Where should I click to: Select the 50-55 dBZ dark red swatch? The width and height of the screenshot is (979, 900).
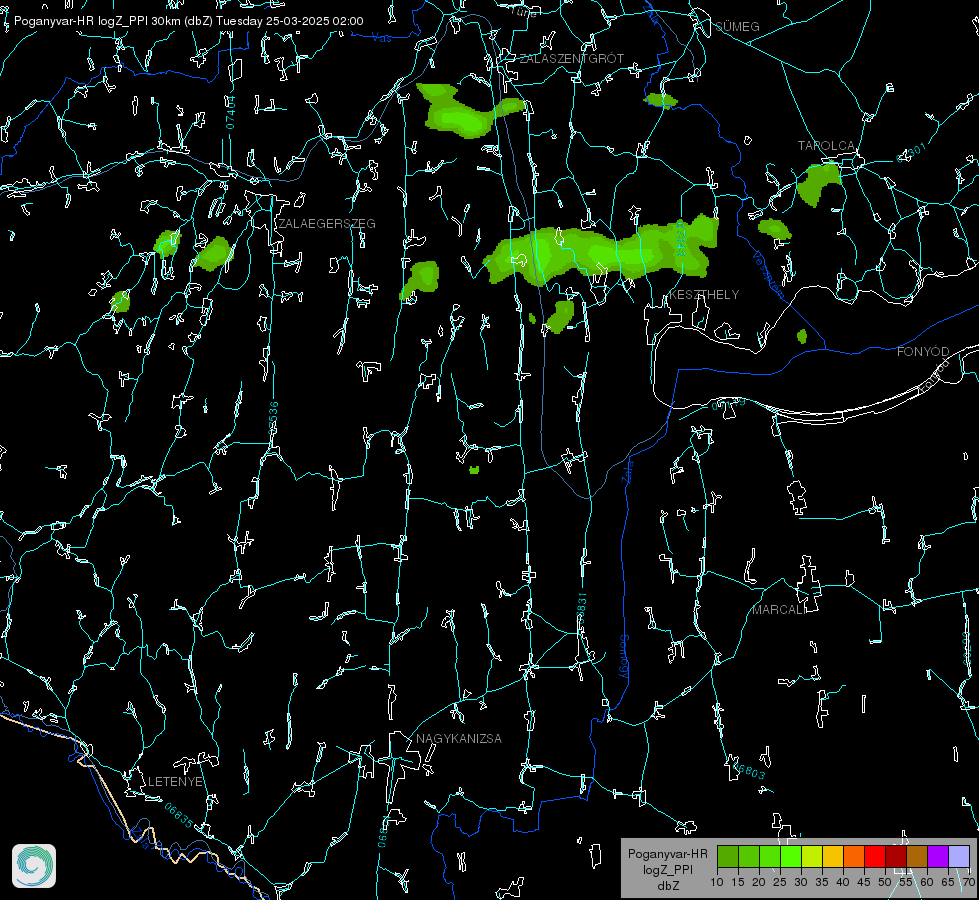(x=896, y=856)
